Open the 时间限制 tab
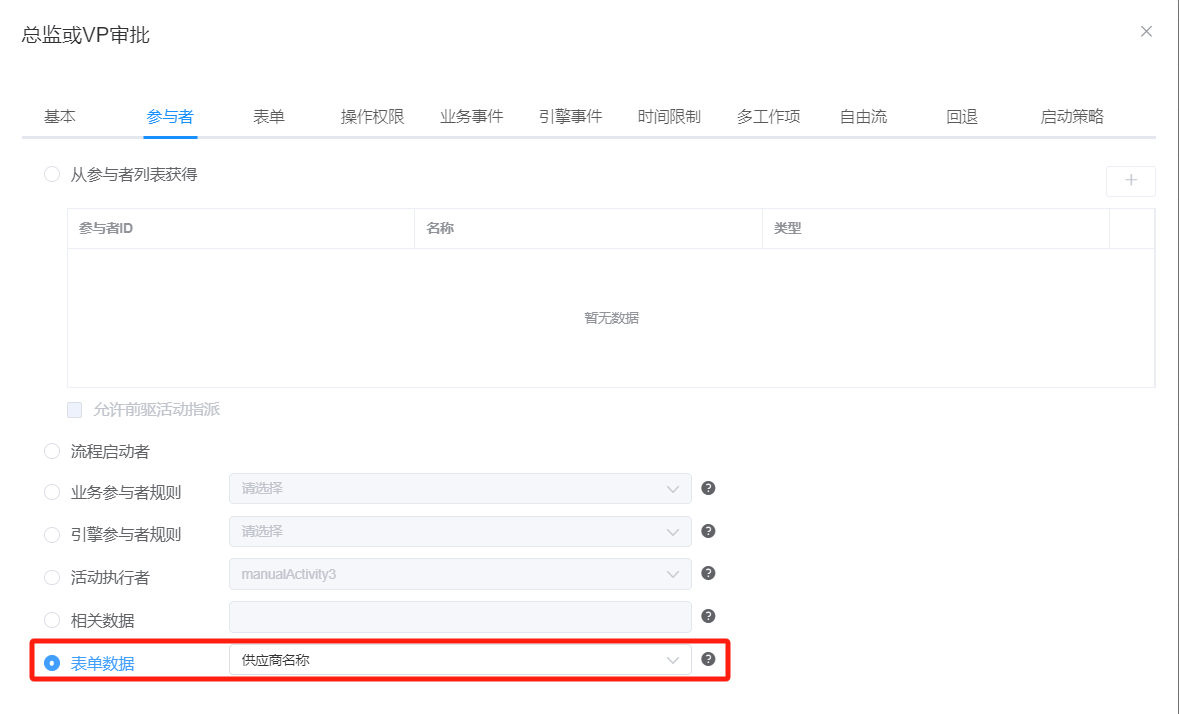Image resolution: width=1179 pixels, height=714 pixels. (x=668, y=116)
